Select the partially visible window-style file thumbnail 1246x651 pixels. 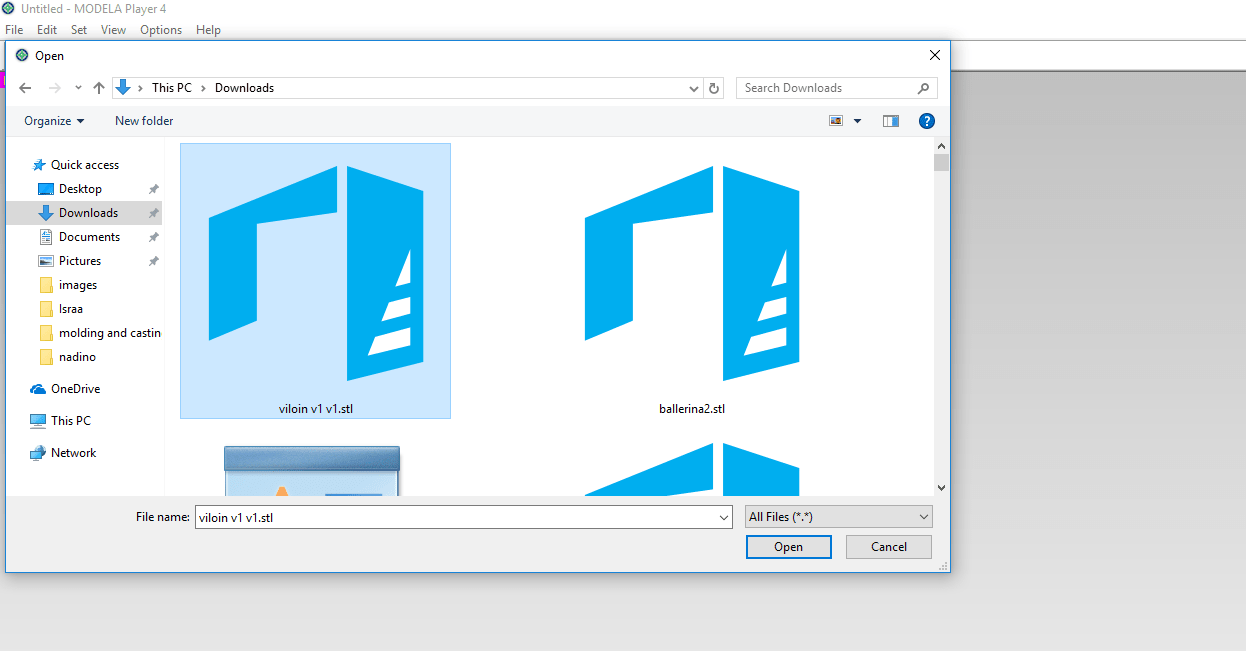(x=312, y=471)
